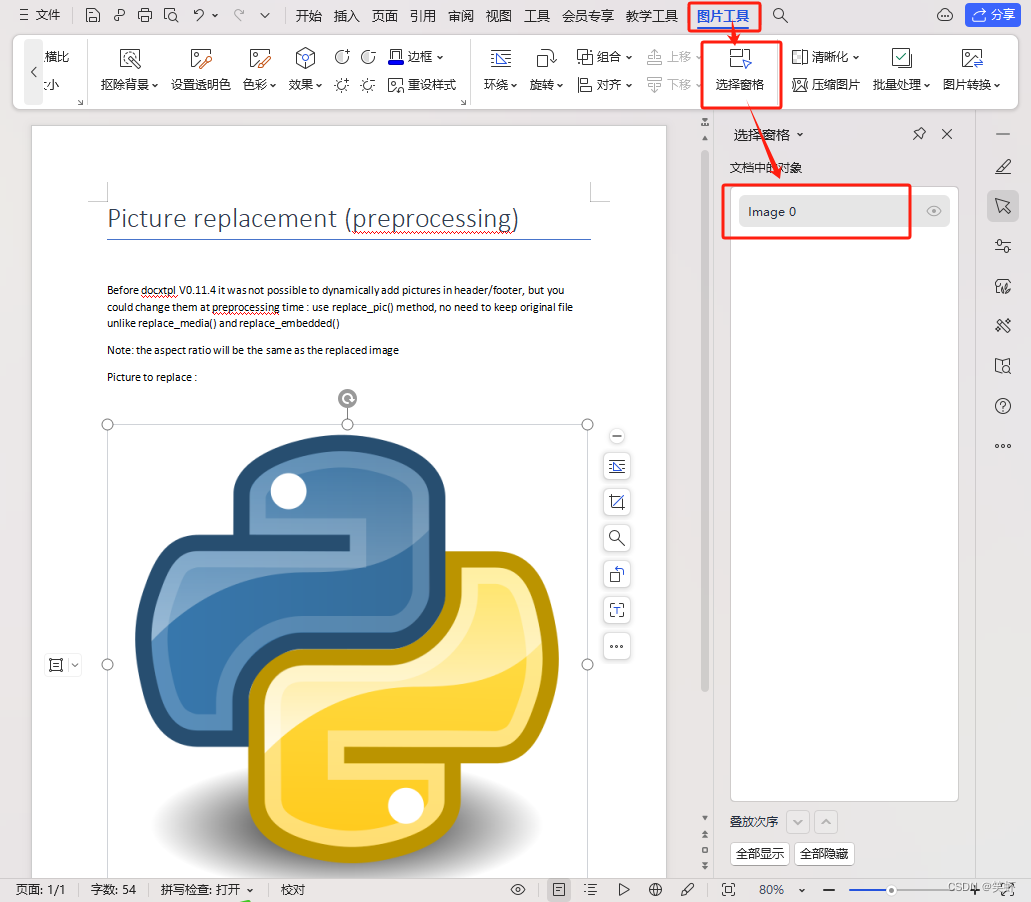This screenshot has width=1031, height=902.
Task: Open the 选择窗格 selection pane button
Action: point(740,70)
